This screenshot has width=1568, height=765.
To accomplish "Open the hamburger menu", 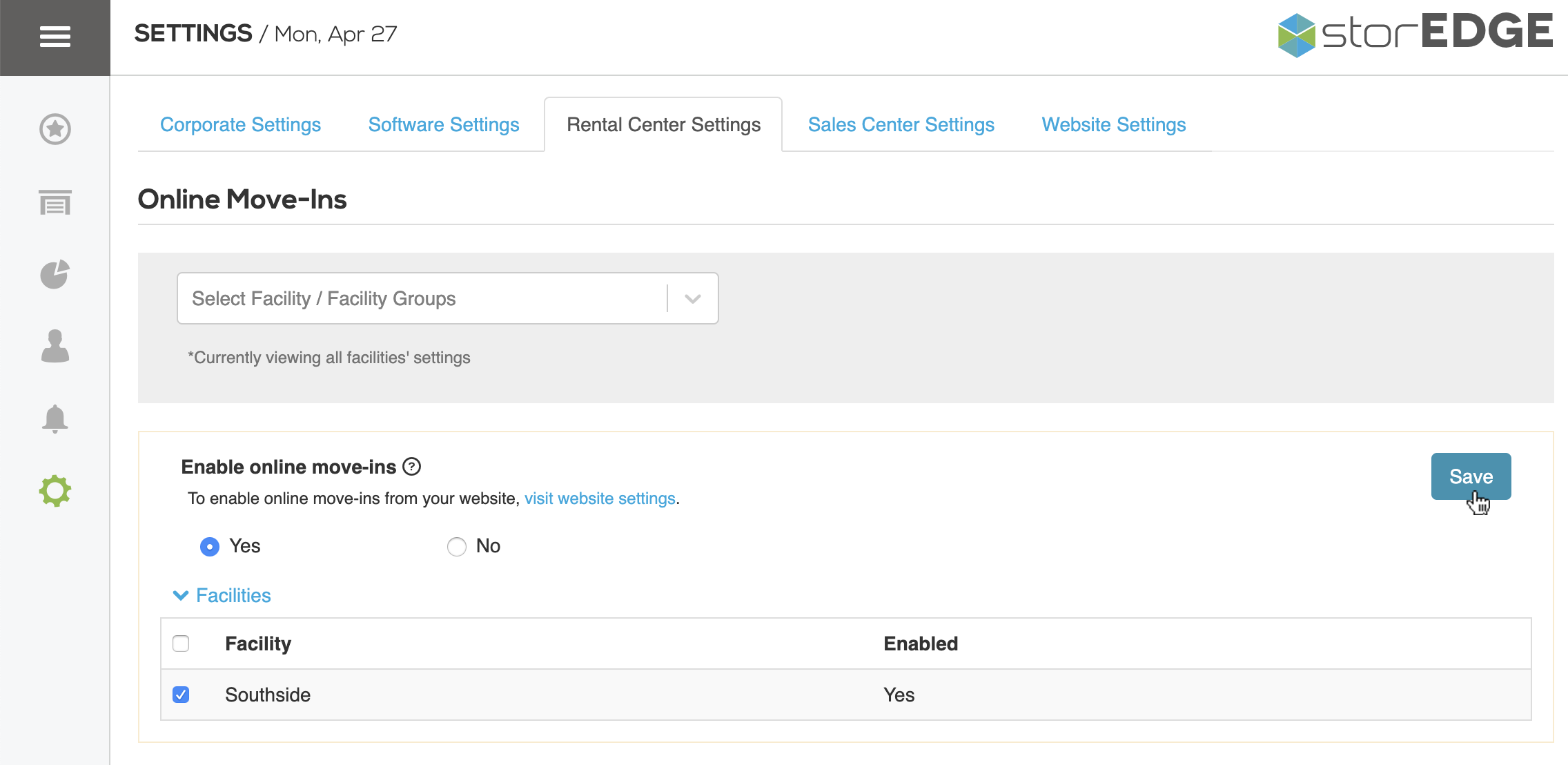I will click(55, 37).
